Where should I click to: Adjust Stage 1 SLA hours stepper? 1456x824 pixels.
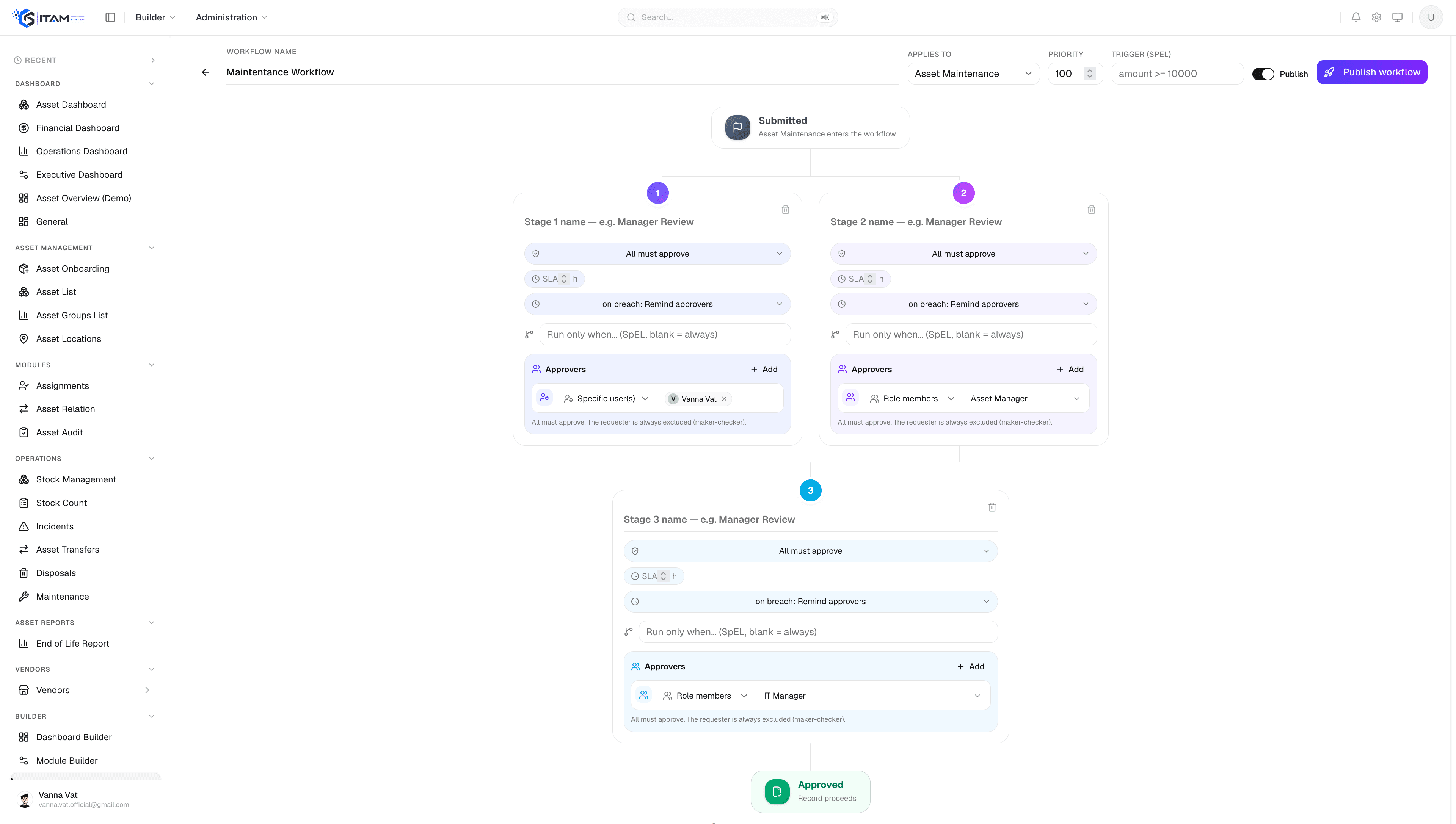[564, 279]
